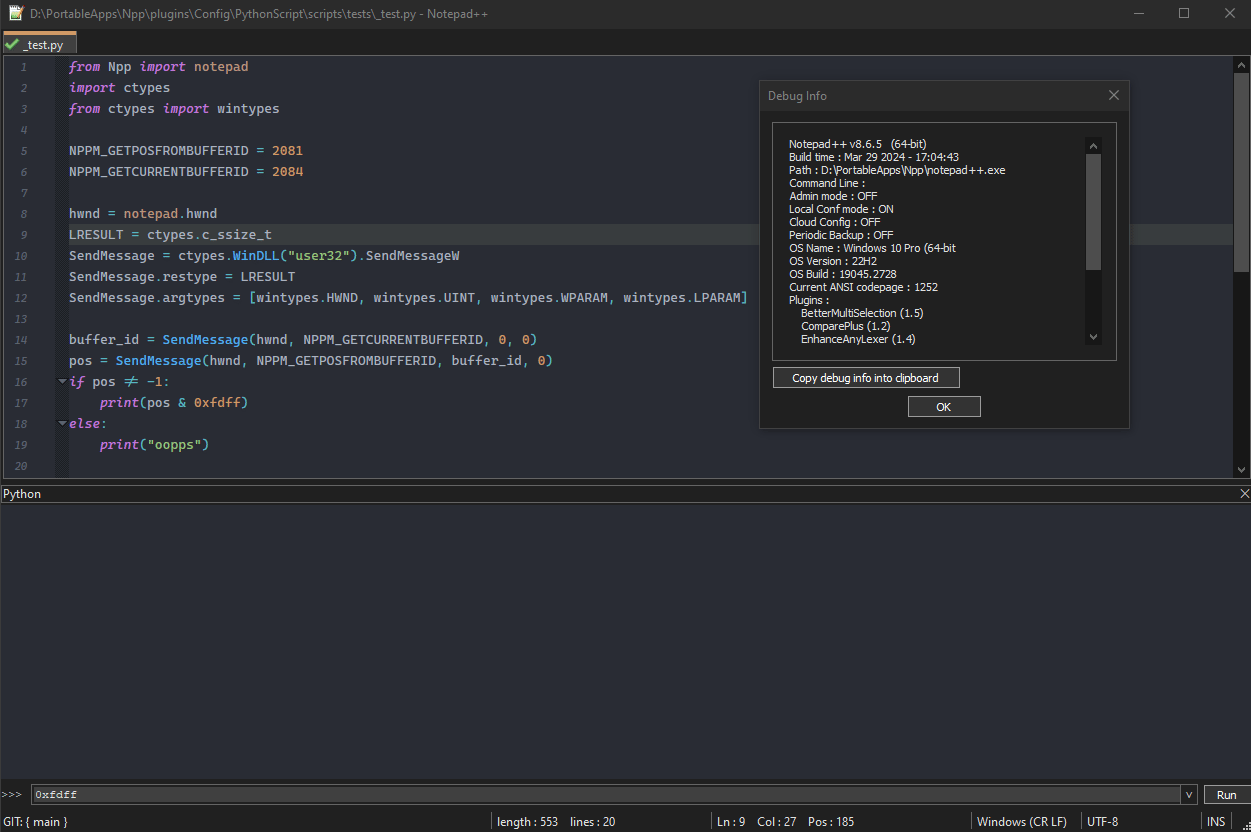
Task: Click the Windows (CR LF) line ending indicator
Action: (x=1021, y=822)
